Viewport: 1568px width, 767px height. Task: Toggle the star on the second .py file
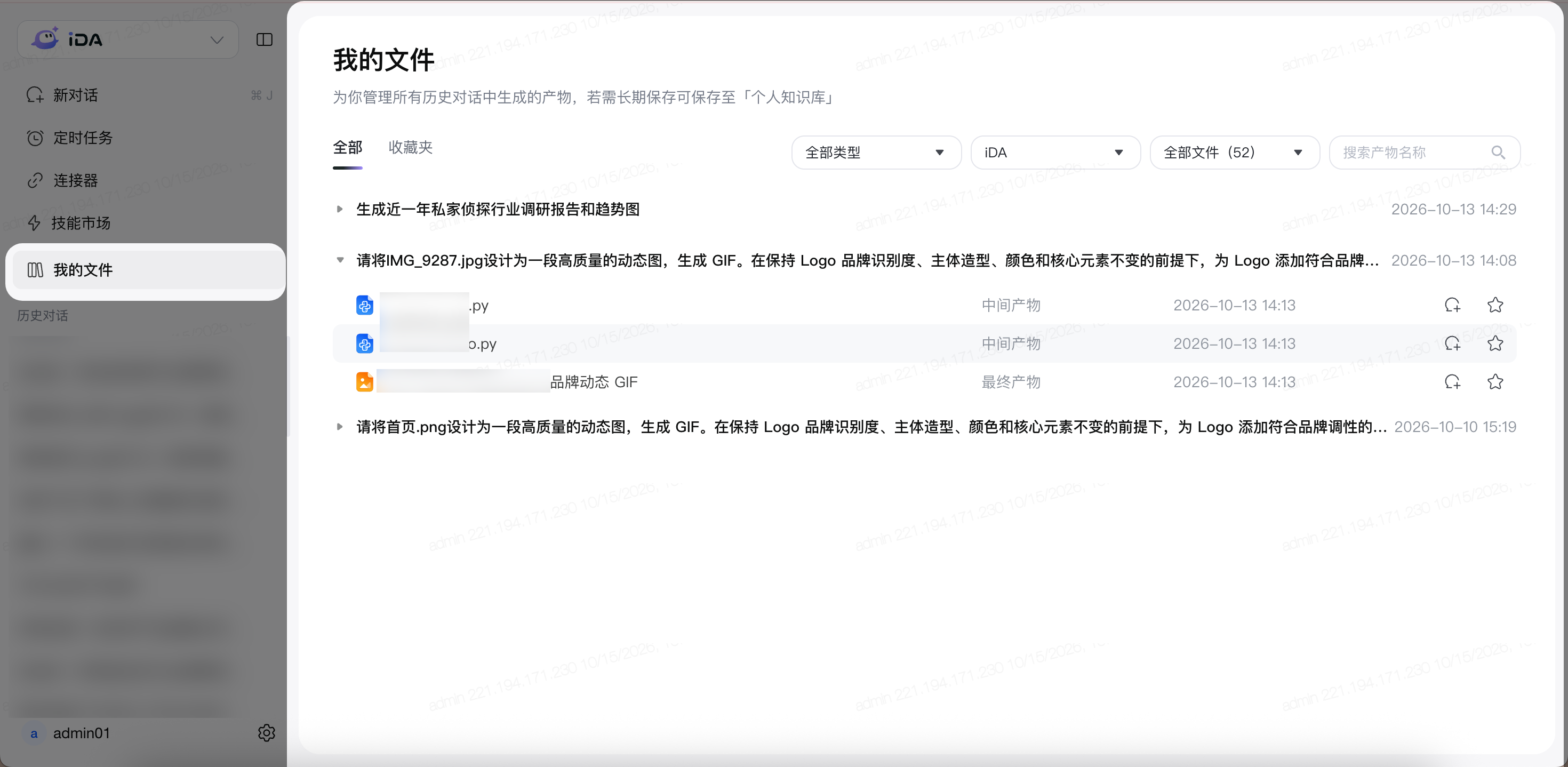coord(1495,343)
